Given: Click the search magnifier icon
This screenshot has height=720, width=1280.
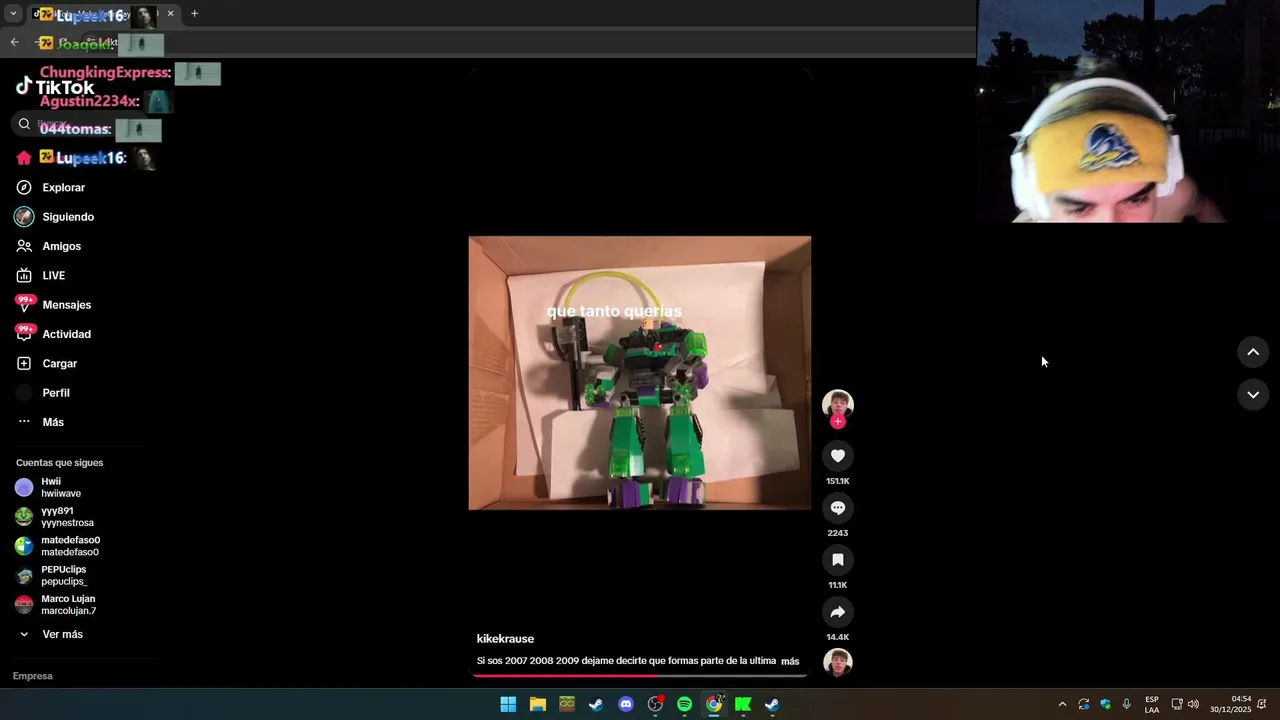Looking at the screenshot, I should 24,124.
